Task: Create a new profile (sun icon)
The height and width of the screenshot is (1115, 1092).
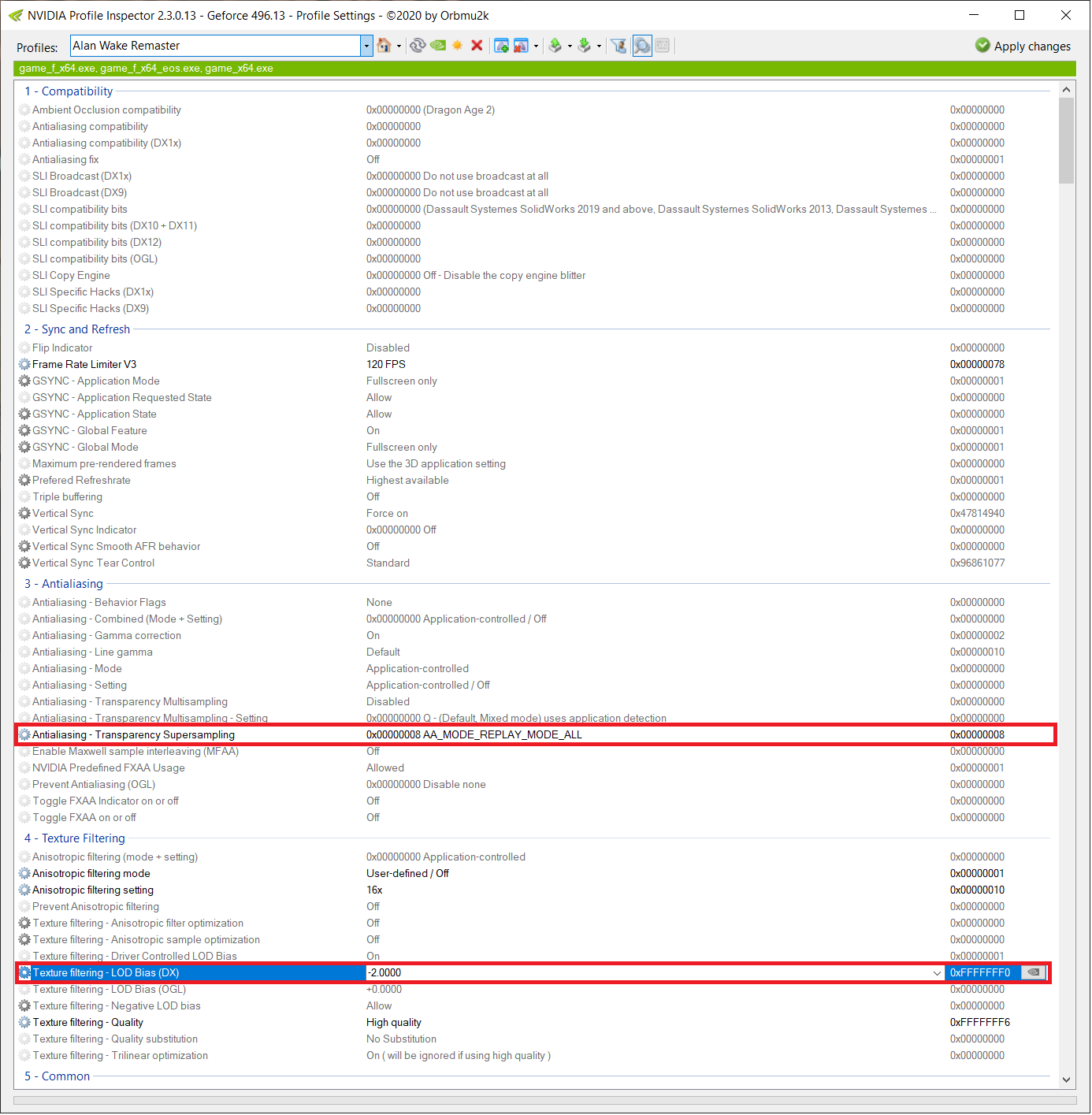Action: pyautogui.click(x=457, y=46)
